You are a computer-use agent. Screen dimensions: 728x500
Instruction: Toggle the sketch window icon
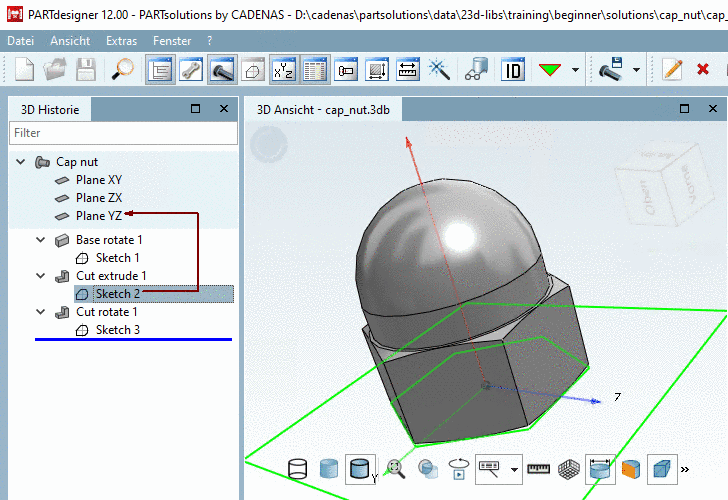pyautogui.click(x=253, y=70)
